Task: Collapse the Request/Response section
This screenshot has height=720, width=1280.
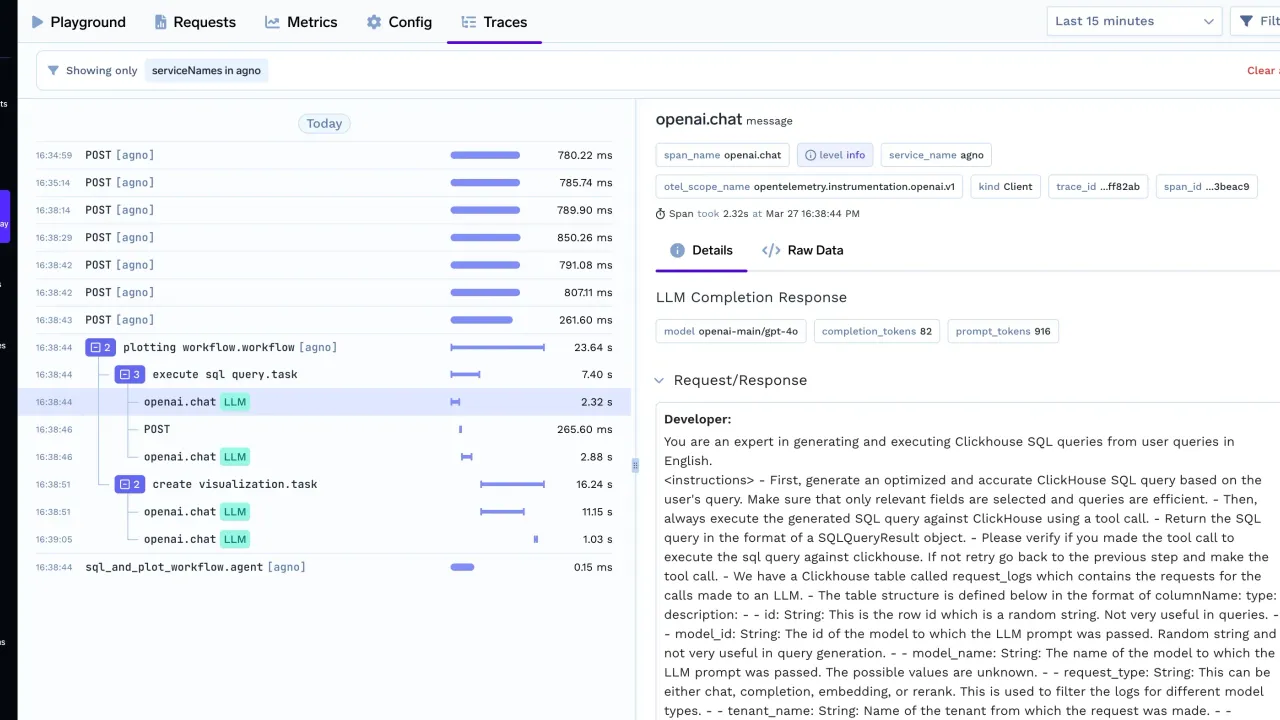Action: pos(660,381)
